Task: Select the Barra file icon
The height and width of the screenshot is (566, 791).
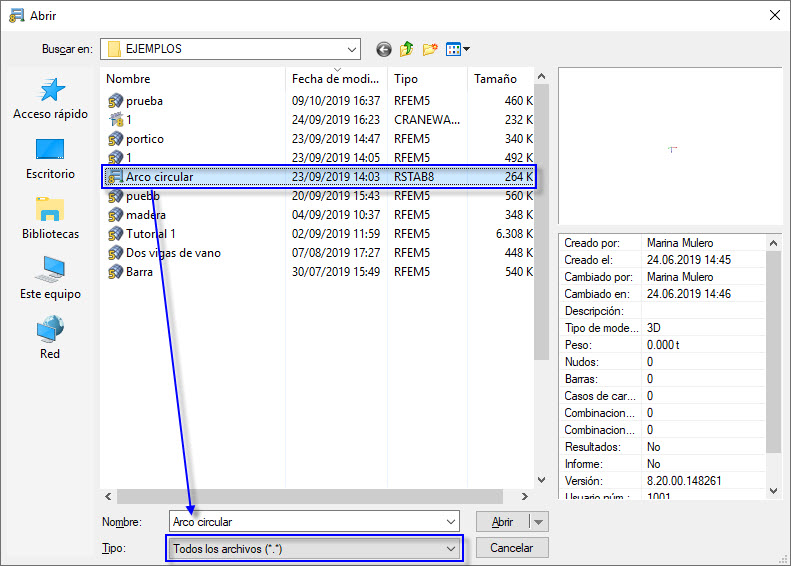Action: click(116, 272)
